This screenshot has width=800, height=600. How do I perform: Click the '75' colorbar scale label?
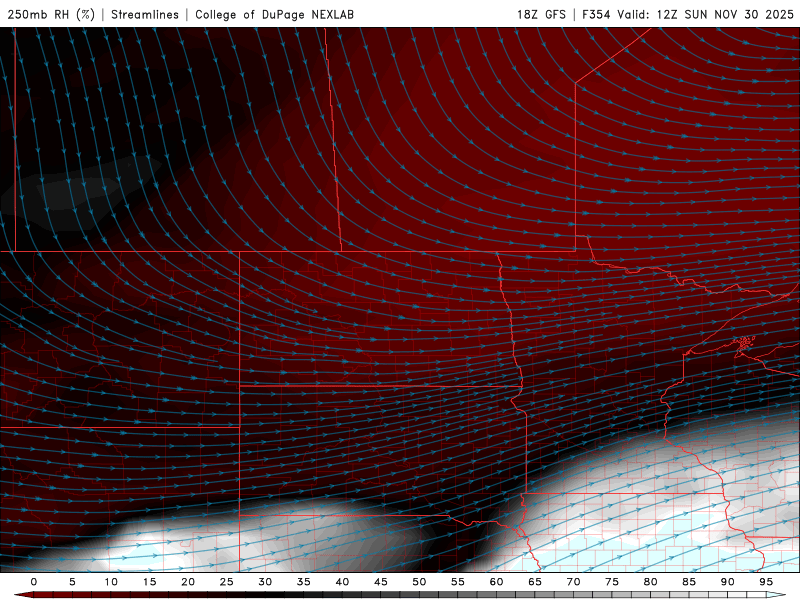tap(612, 582)
